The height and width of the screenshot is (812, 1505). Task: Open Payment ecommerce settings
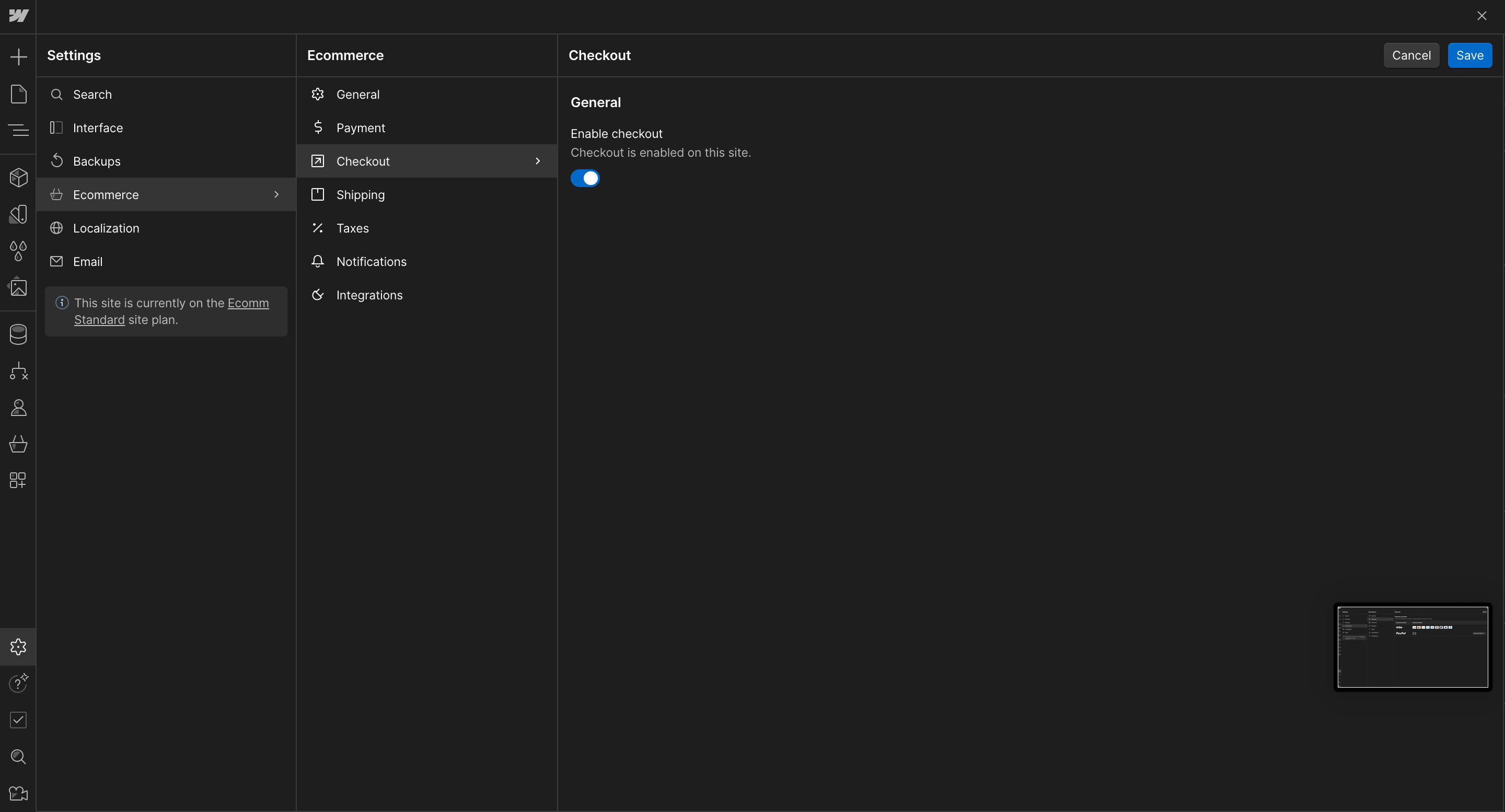(361, 128)
